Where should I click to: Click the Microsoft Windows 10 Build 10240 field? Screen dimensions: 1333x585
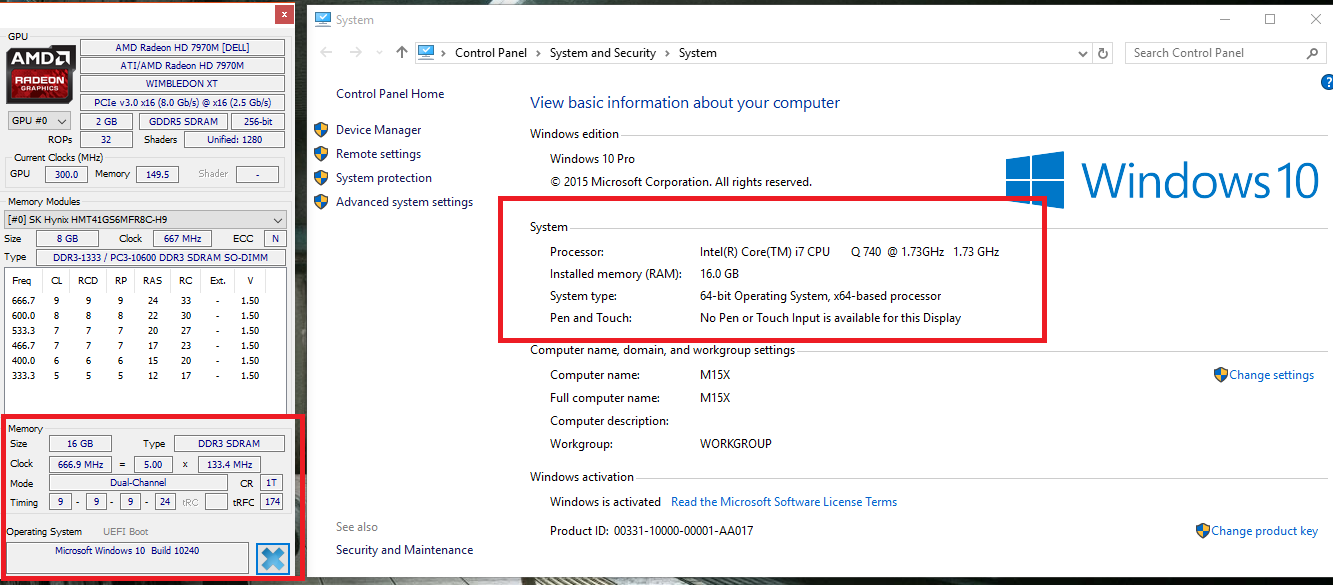(x=127, y=558)
